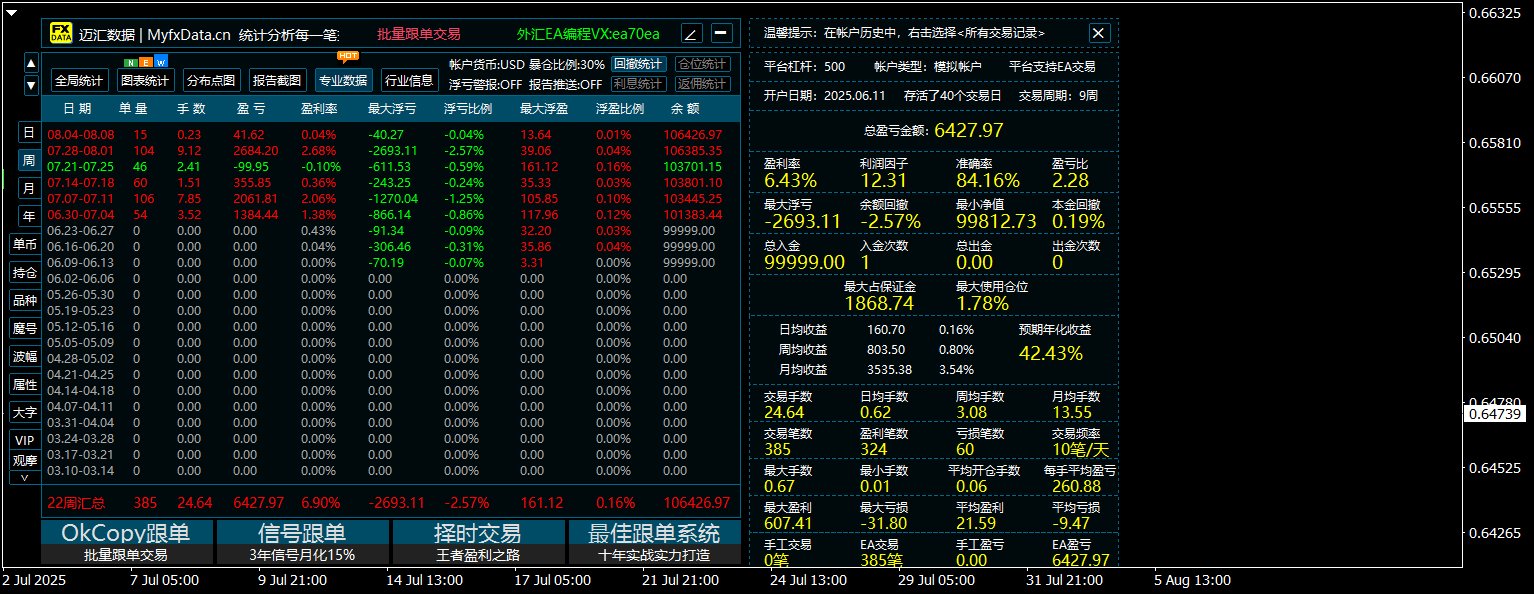The height and width of the screenshot is (594, 1534).
Task: Click the 返佣统计 rebate statistics button
Action: pos(703,84)
